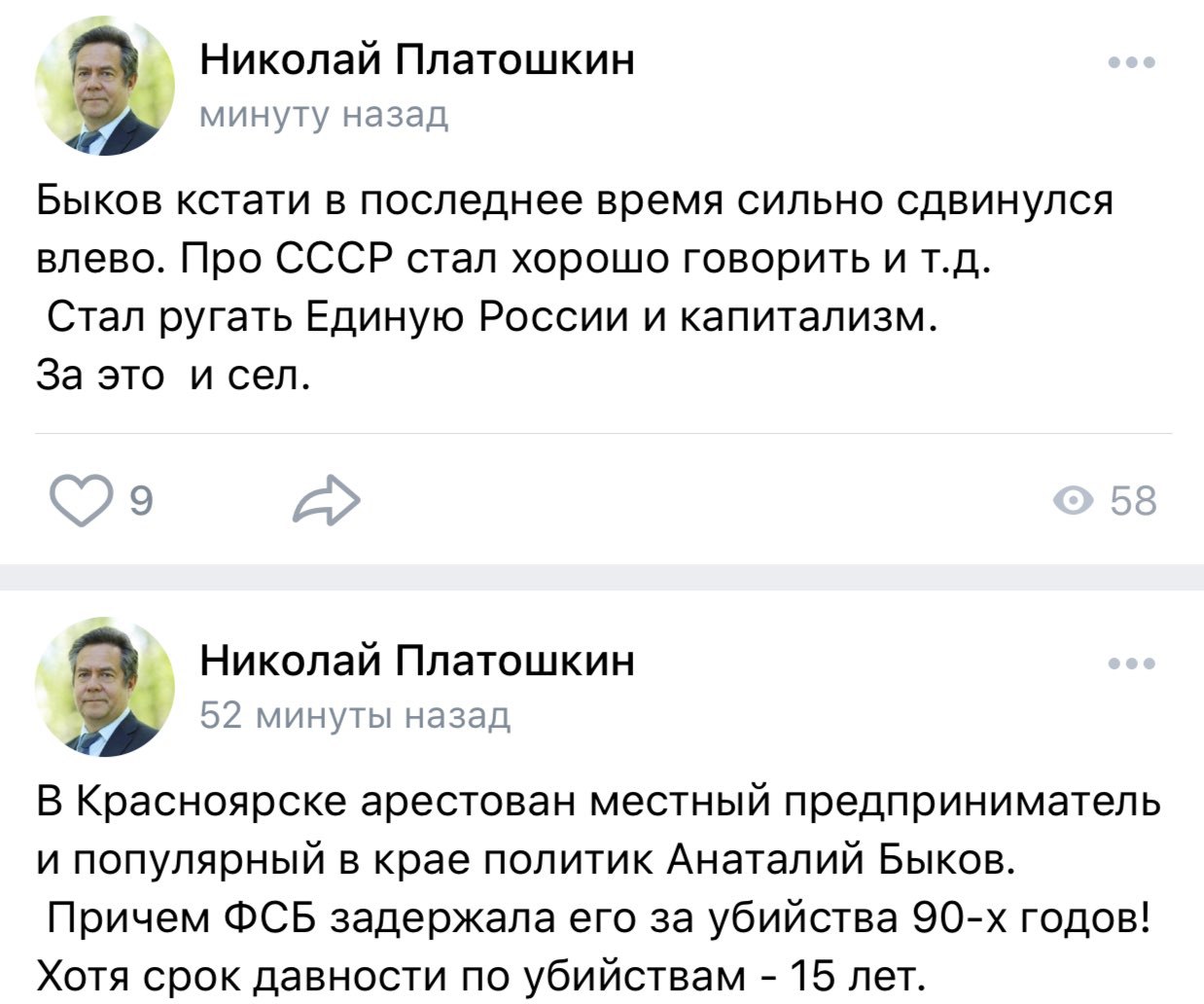Click the author name on the 52-minute-old post
The height and width of the screenshot is (1004, 1204).
417,661
